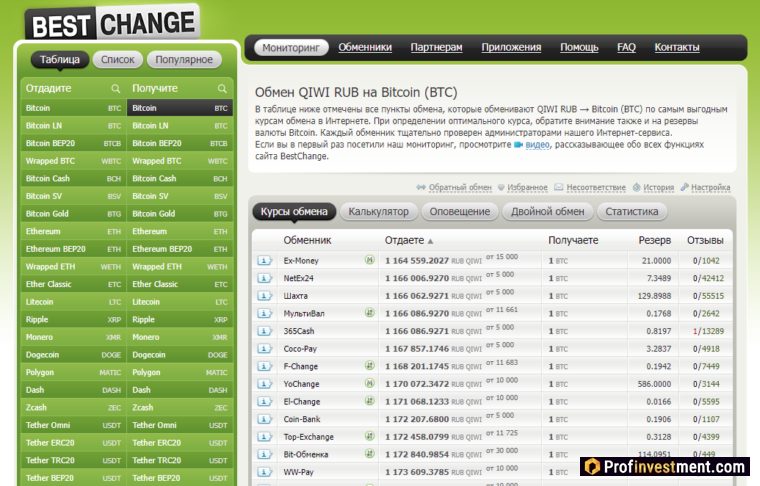760x486 pixels.
Task: Click the green badge icon next to F-Change
Action: tap(369, 366)
